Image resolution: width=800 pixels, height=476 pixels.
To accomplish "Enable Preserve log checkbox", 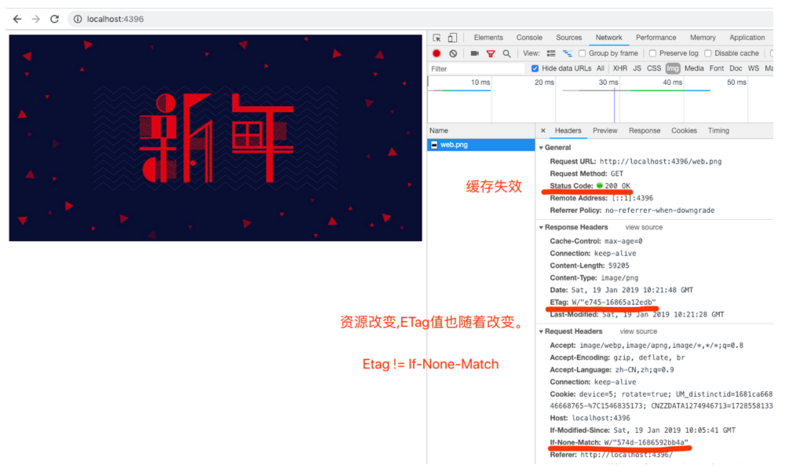I will (653, 53).
